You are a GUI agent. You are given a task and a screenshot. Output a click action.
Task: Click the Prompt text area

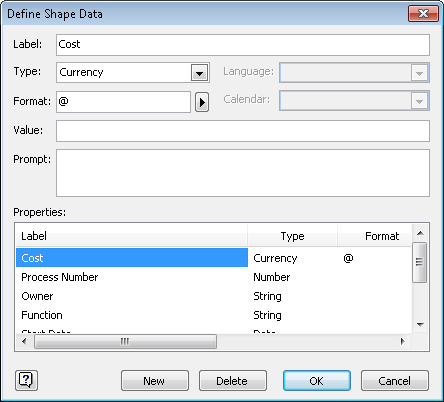(x=243, y=173)
